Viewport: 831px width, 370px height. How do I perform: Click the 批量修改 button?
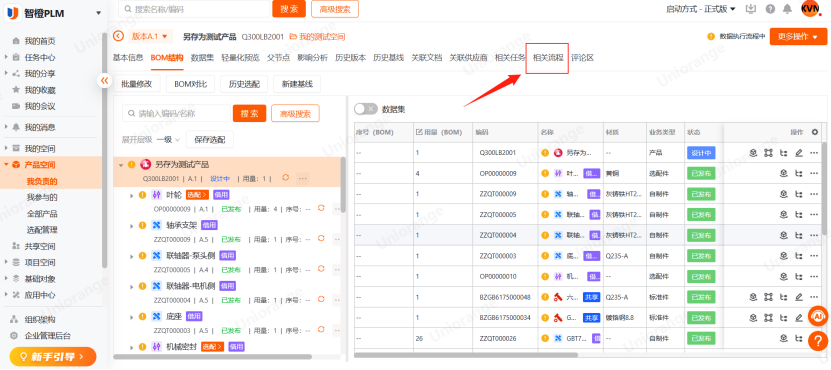[x=136, y=84]
